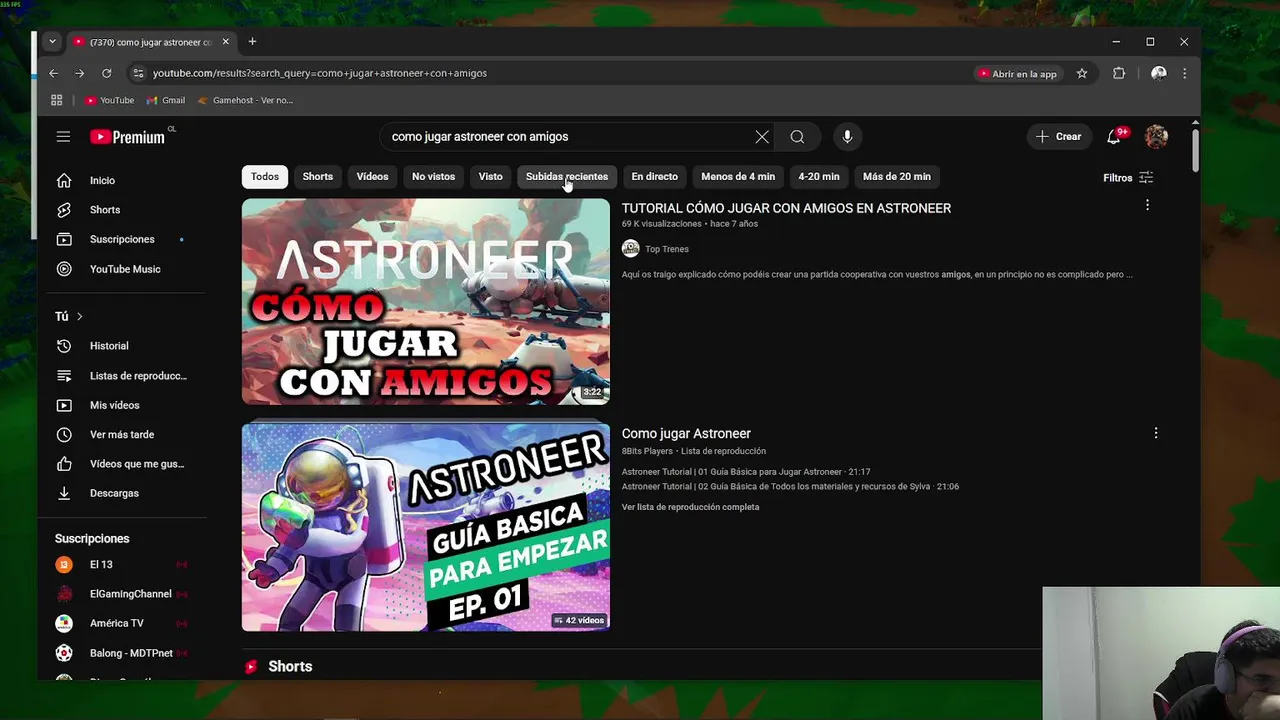The image size is (1280, 720).
Task: Open Mis vídeos in the sidebar
Action: tap(114, 405)
